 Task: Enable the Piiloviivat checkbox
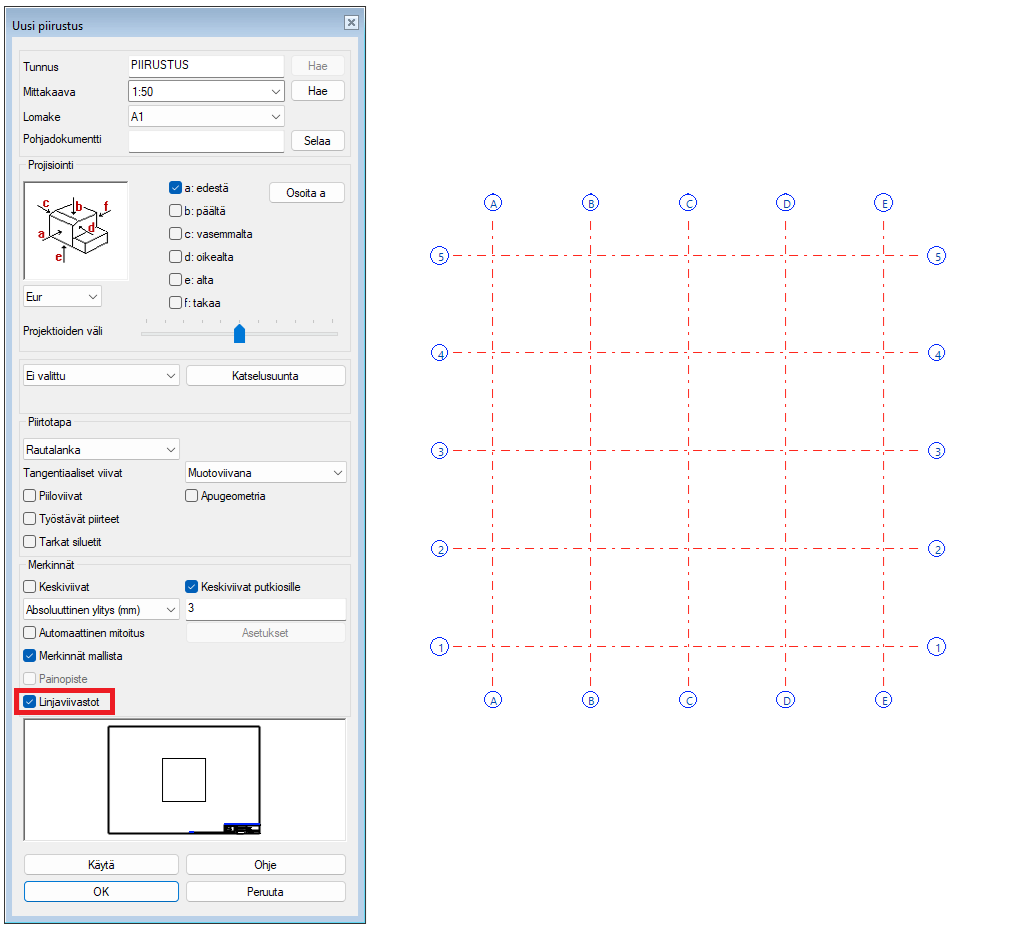[x=30, y=495]
